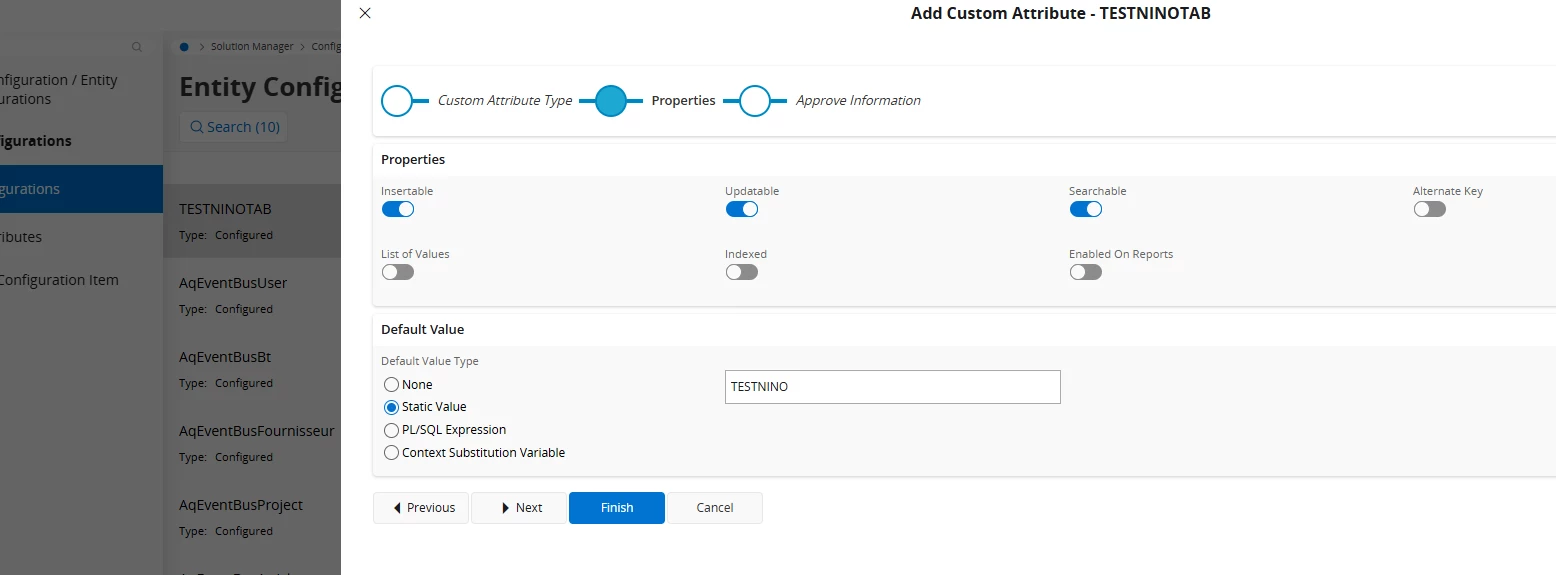Go to Custom Attribute Type step circle
Screen dimensions: 1556x575
click(x=397, y=101)
